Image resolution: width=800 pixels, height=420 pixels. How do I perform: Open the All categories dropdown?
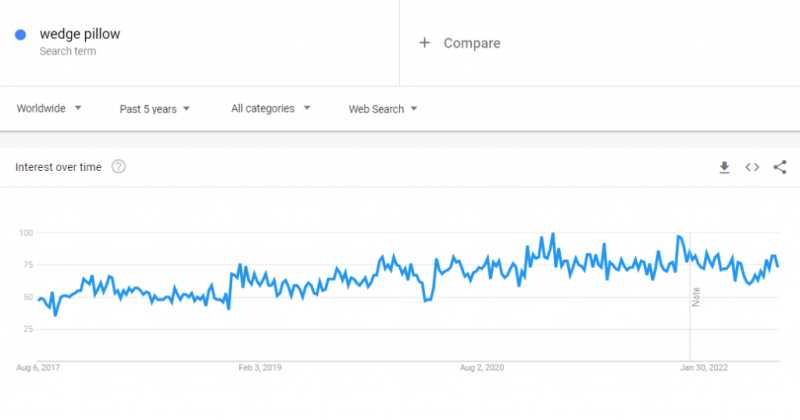(x=270, y=108)
